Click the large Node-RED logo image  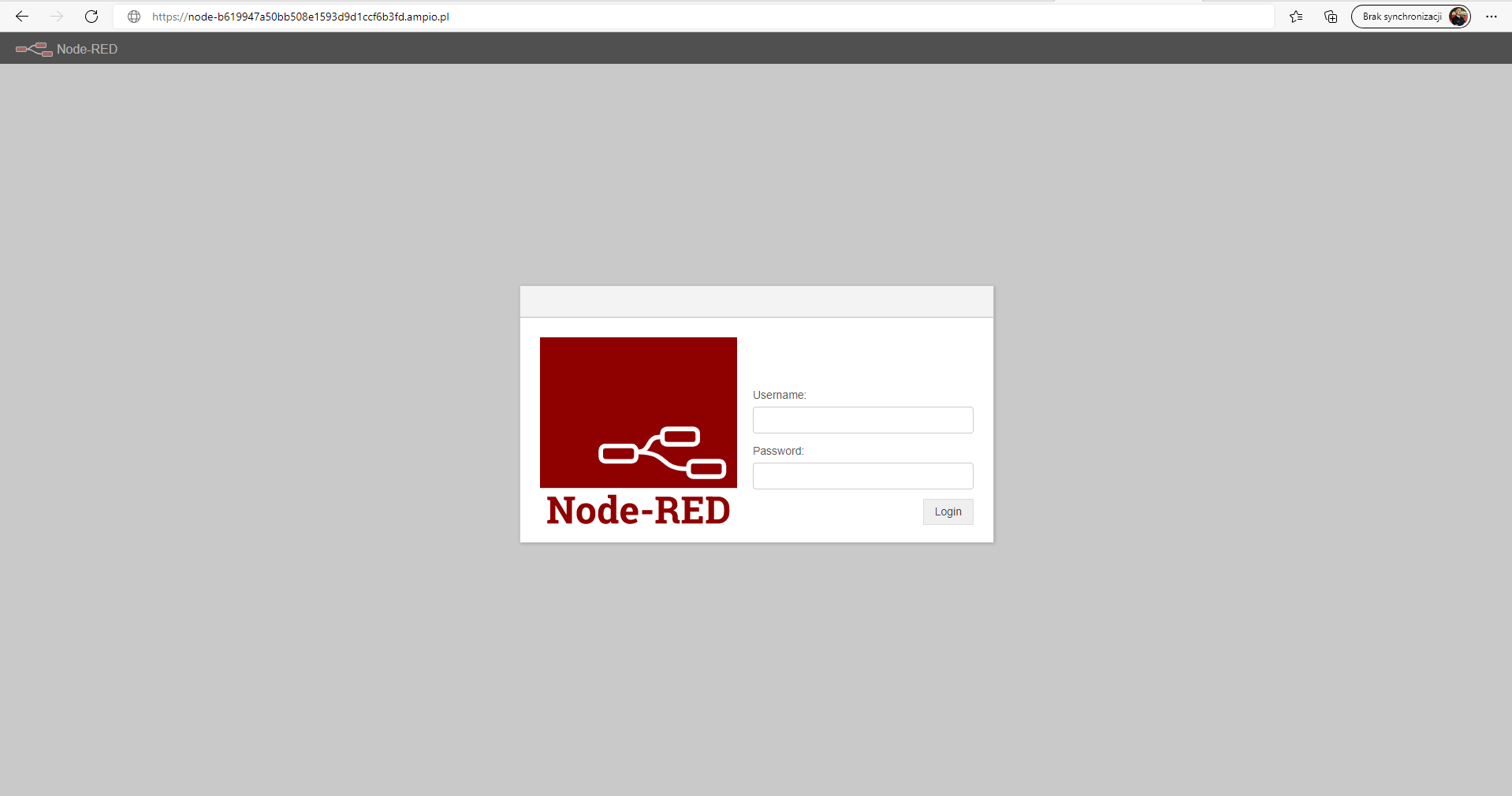639,432
